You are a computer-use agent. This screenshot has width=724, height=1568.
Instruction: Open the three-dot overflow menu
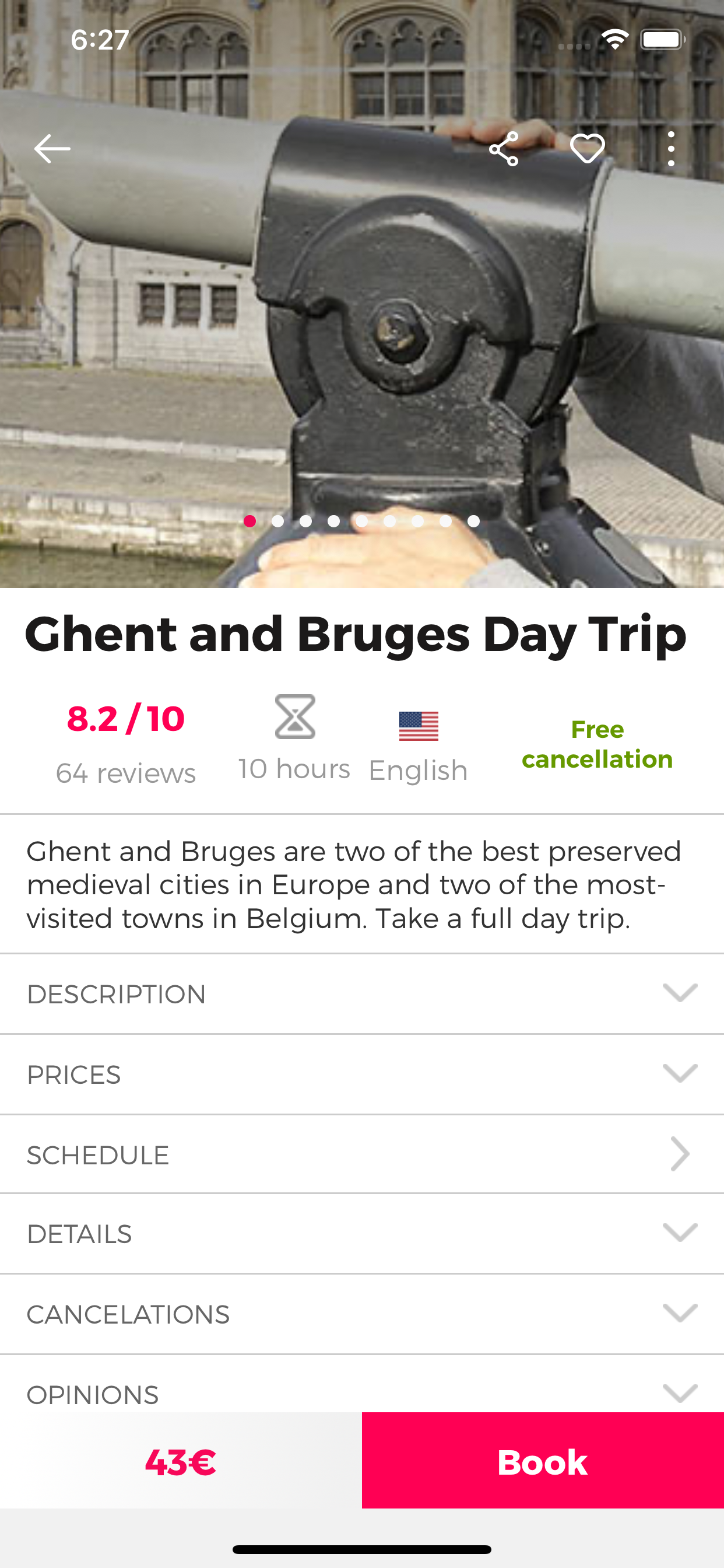point(671,149)
